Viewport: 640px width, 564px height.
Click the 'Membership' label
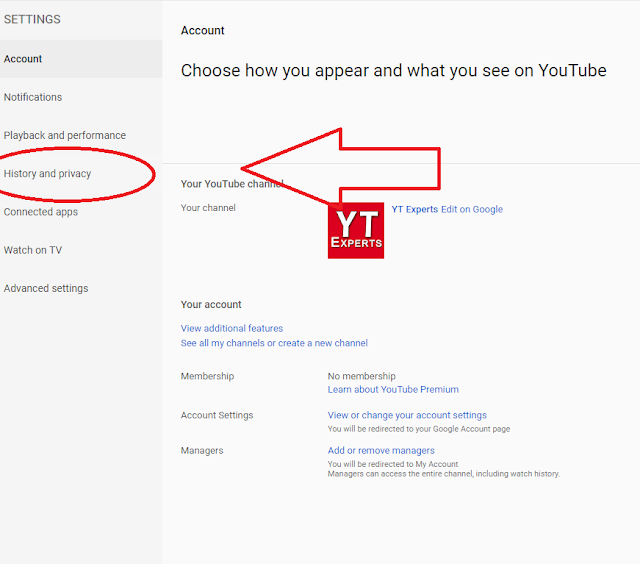[207, 376]
